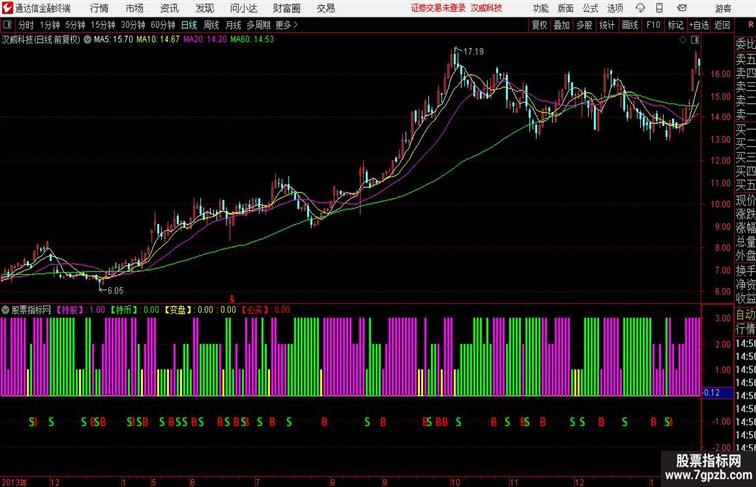Click the 自动 label in right panel

(x=745, y=315)
